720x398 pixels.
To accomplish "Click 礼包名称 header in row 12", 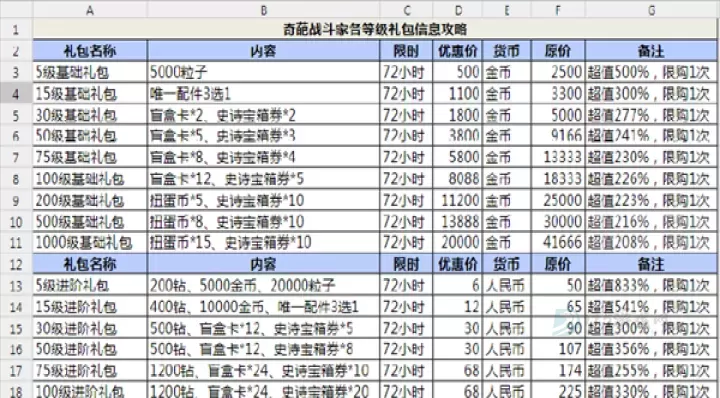I will coord(90,264).
